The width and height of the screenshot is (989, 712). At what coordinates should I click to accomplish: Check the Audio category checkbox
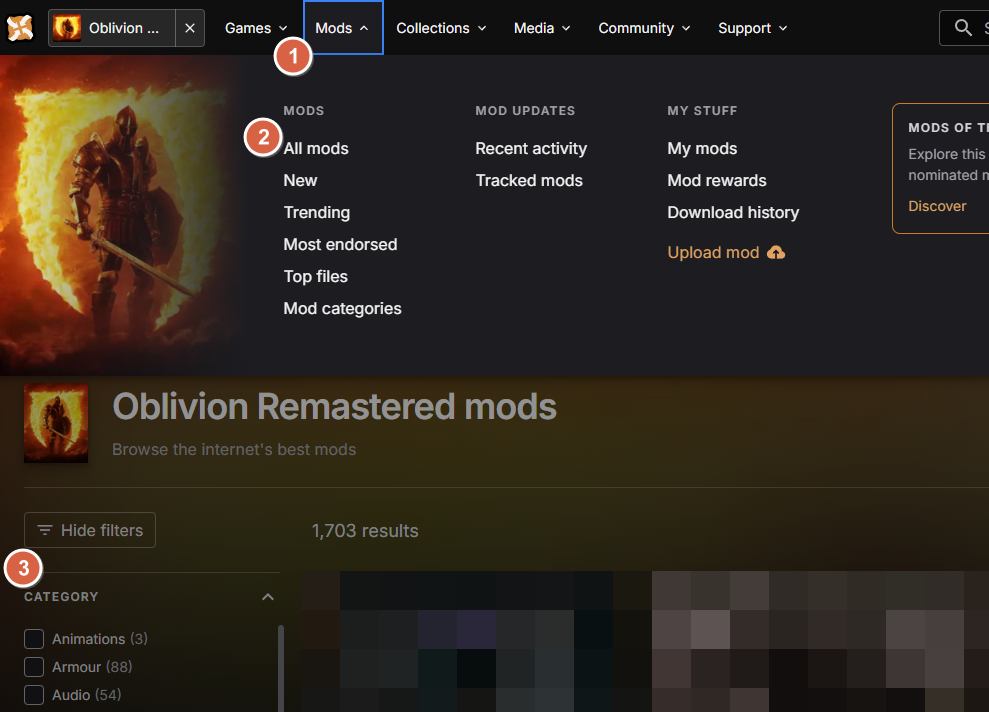pos(34,694)
